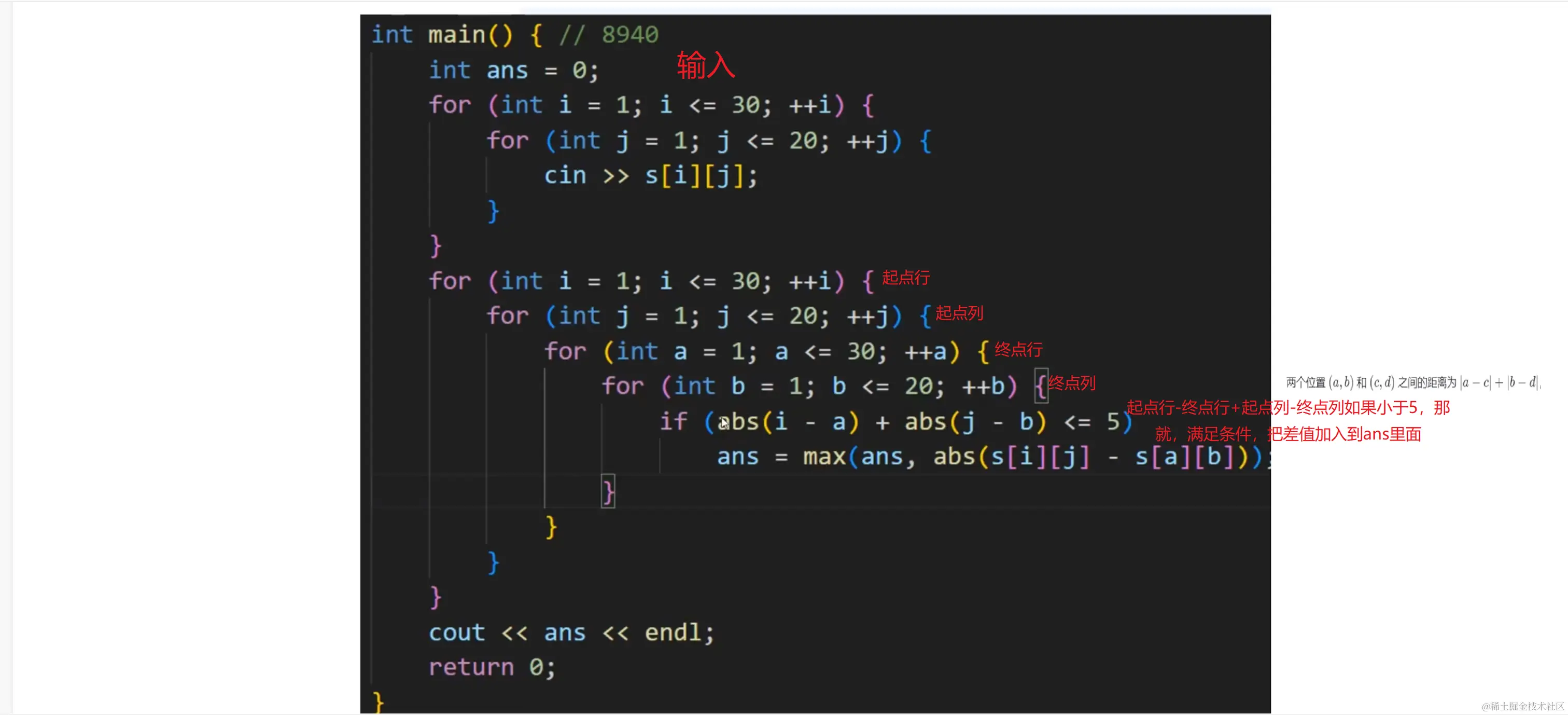Click the 'return 0;' statement
This screenshot has height=715, width=1568.
492,667
